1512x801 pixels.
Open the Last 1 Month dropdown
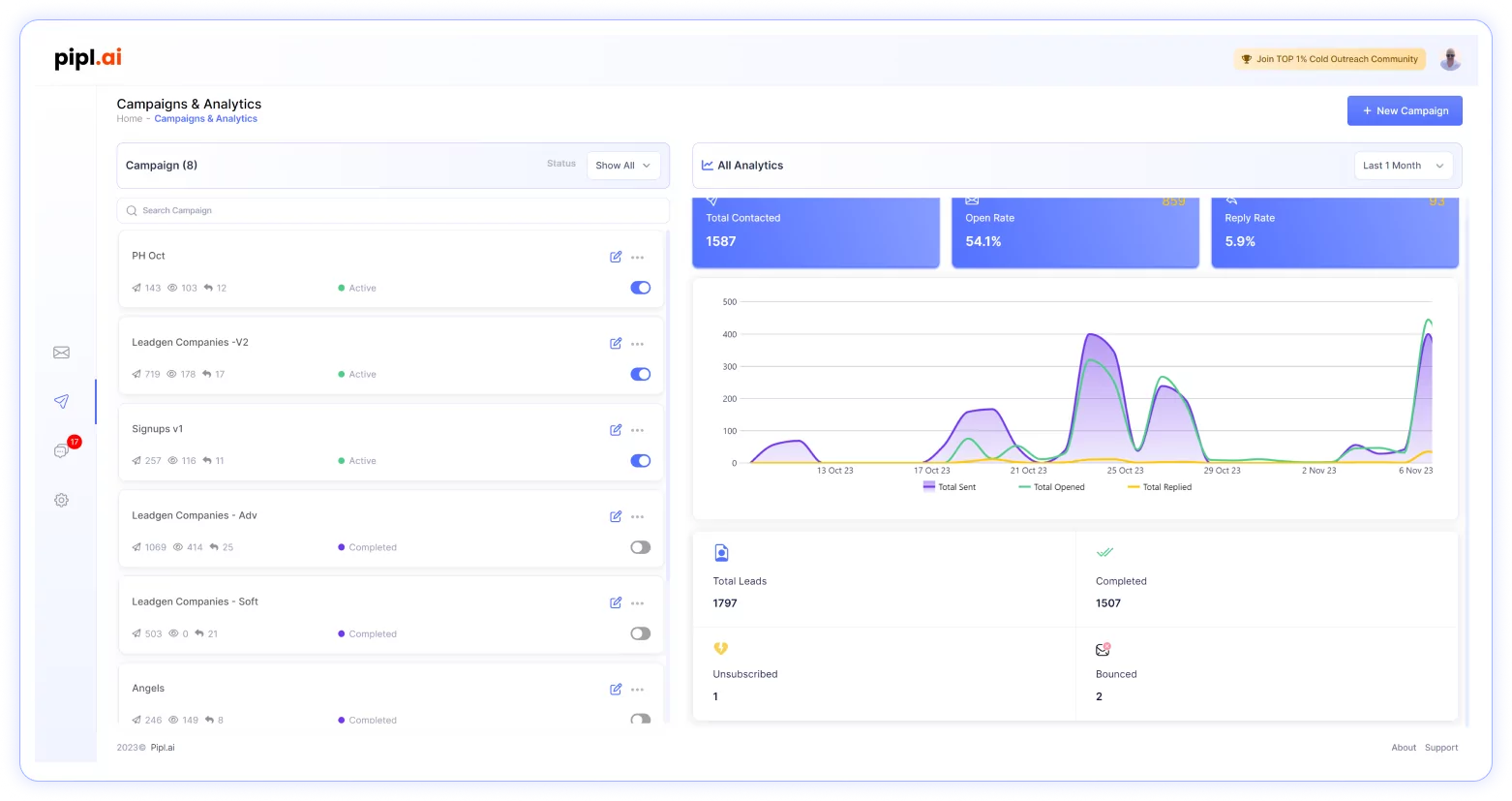click(x=1403, y=166)
